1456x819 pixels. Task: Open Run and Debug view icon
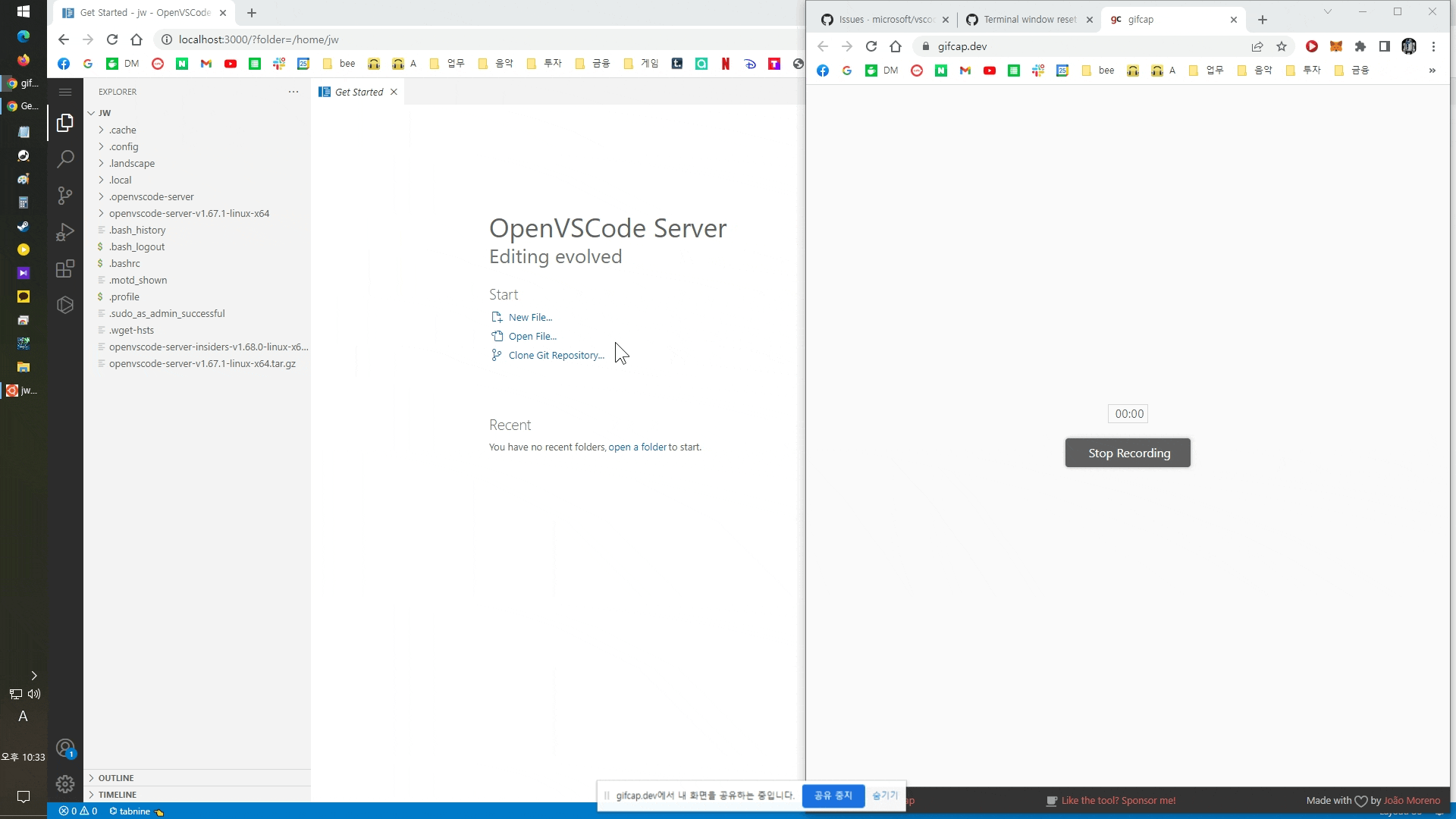tap(65, 232)
